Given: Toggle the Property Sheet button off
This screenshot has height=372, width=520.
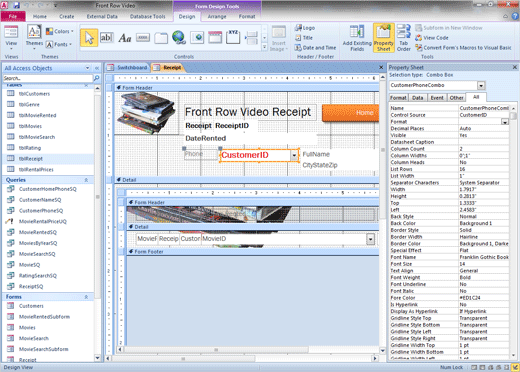Looking at the screenshot, I should 384,38.
